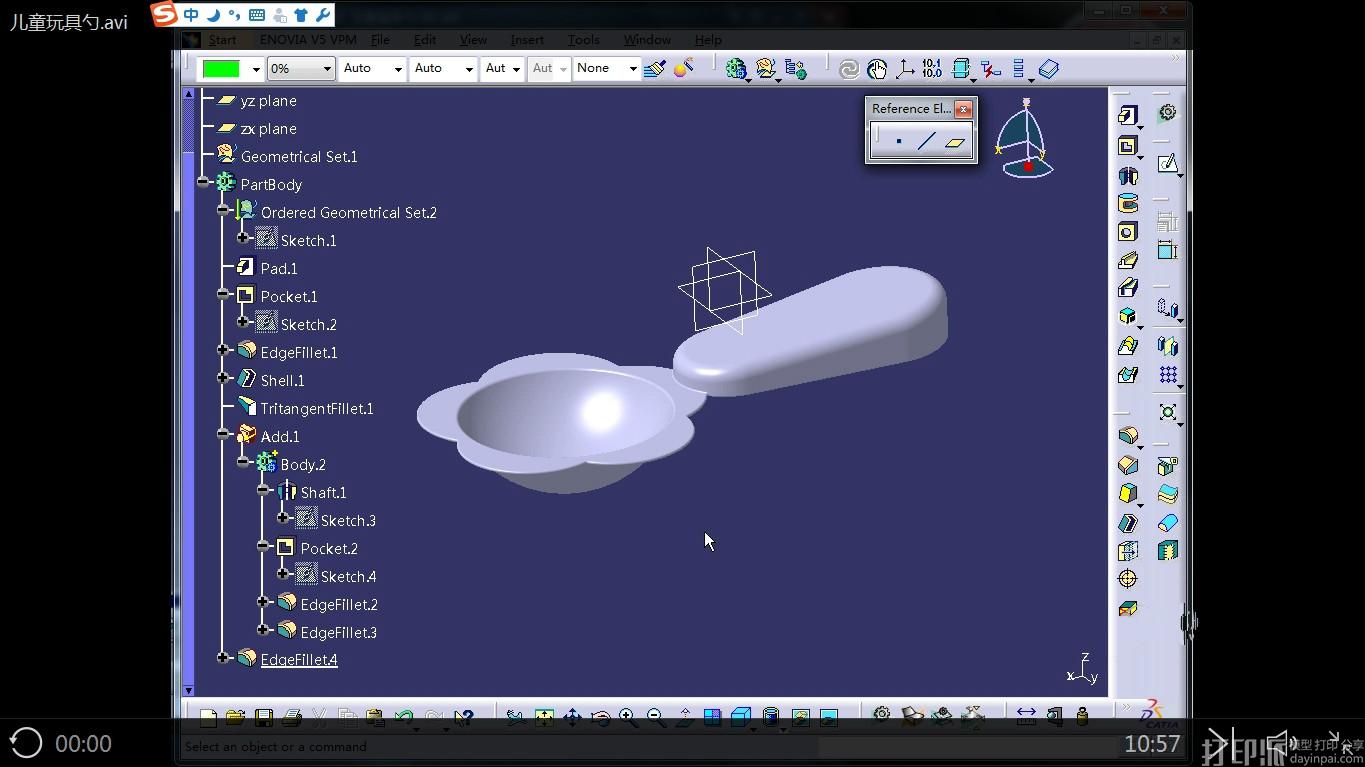Screen dimensions: 1365x767
Task: Click the green color swatch
Action: pyautogui.click(x=221, y=69)
